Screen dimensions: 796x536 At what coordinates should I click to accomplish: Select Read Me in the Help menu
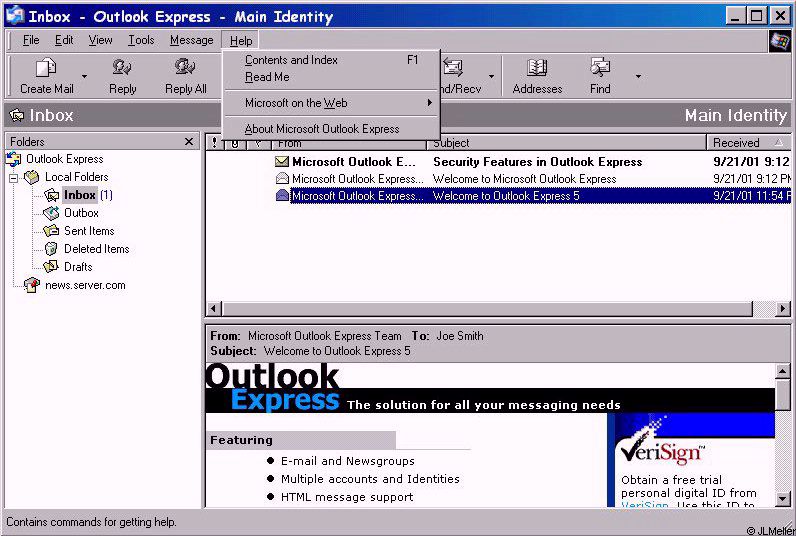tap(331, 77)
